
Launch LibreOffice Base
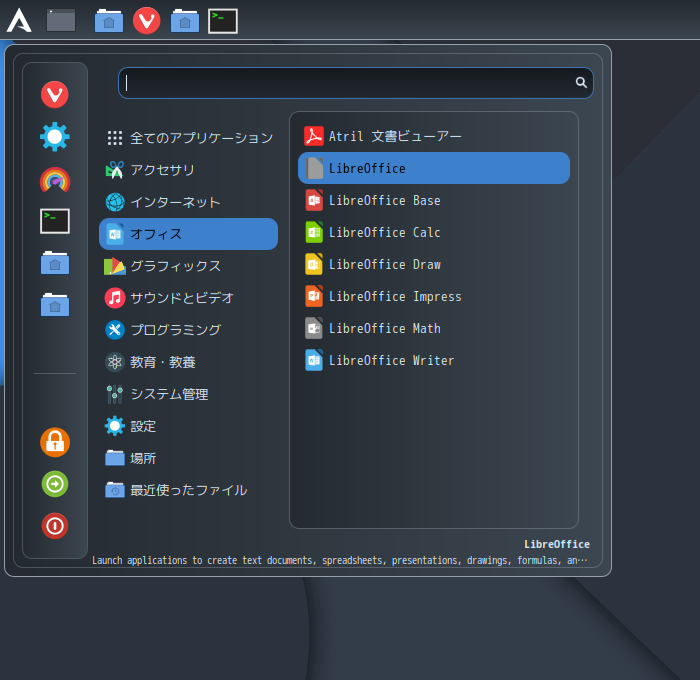pos(434,200)
